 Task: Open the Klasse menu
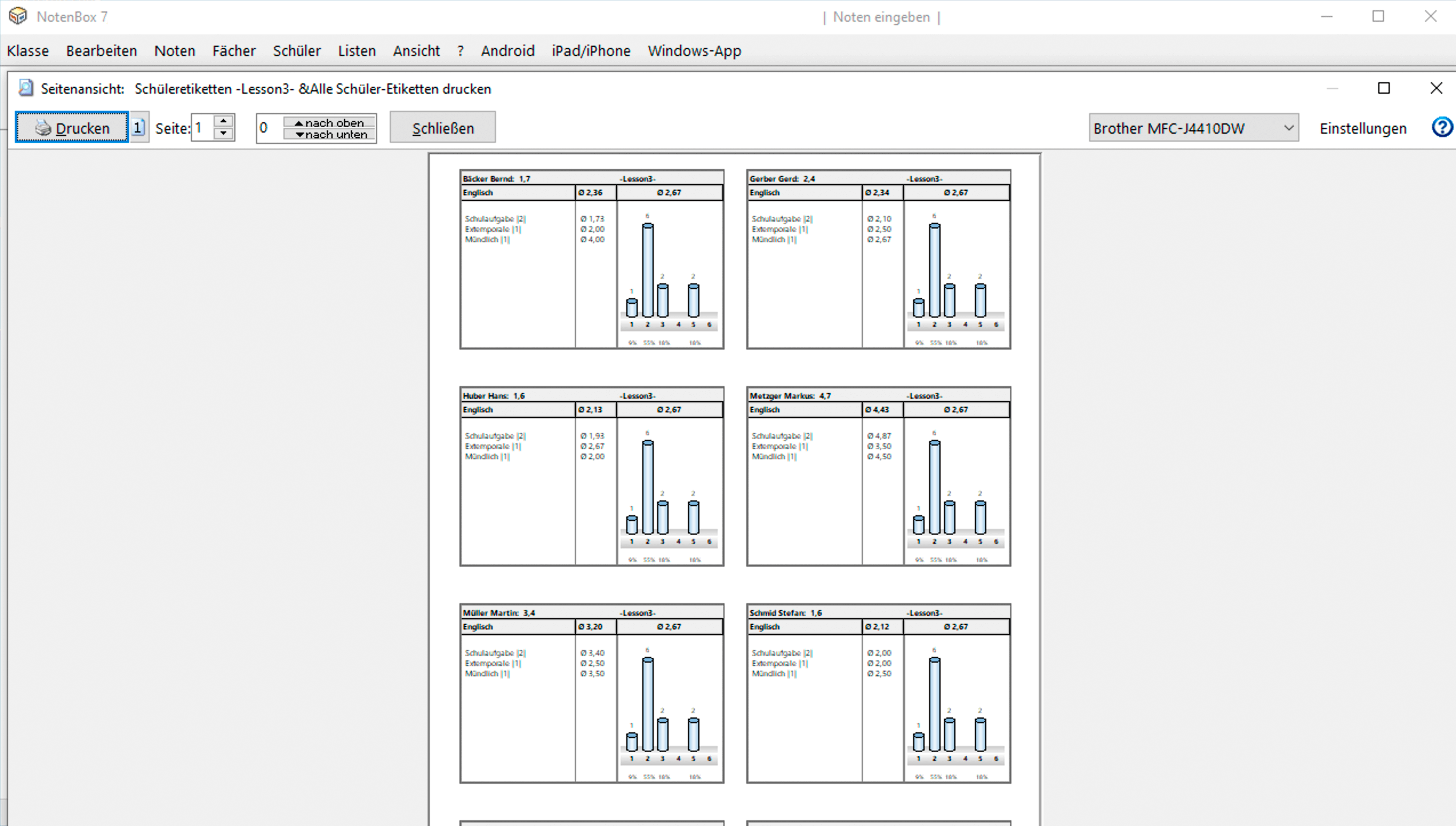point(27,51)
